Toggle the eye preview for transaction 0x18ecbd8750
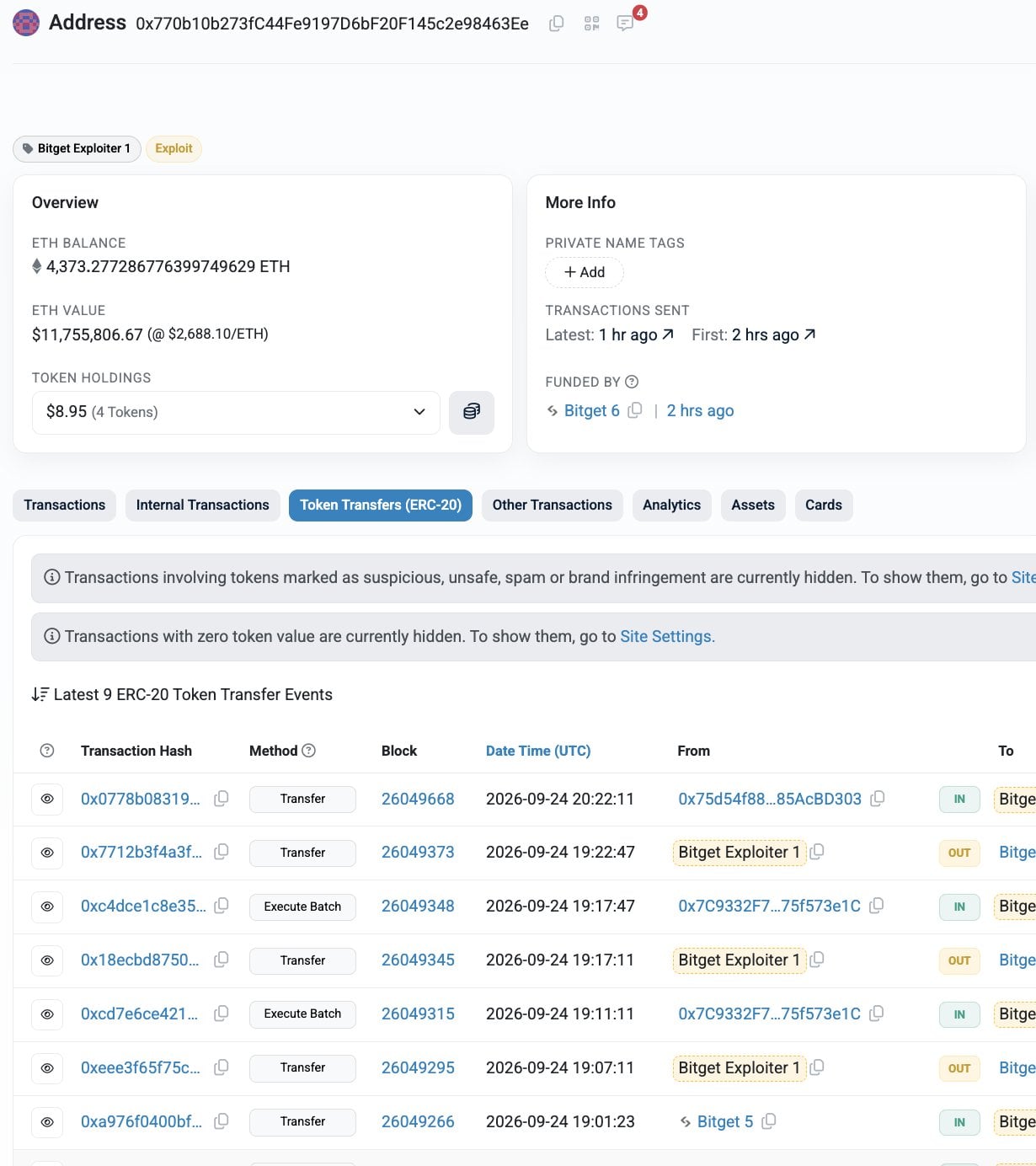 [x=47, y=960]
